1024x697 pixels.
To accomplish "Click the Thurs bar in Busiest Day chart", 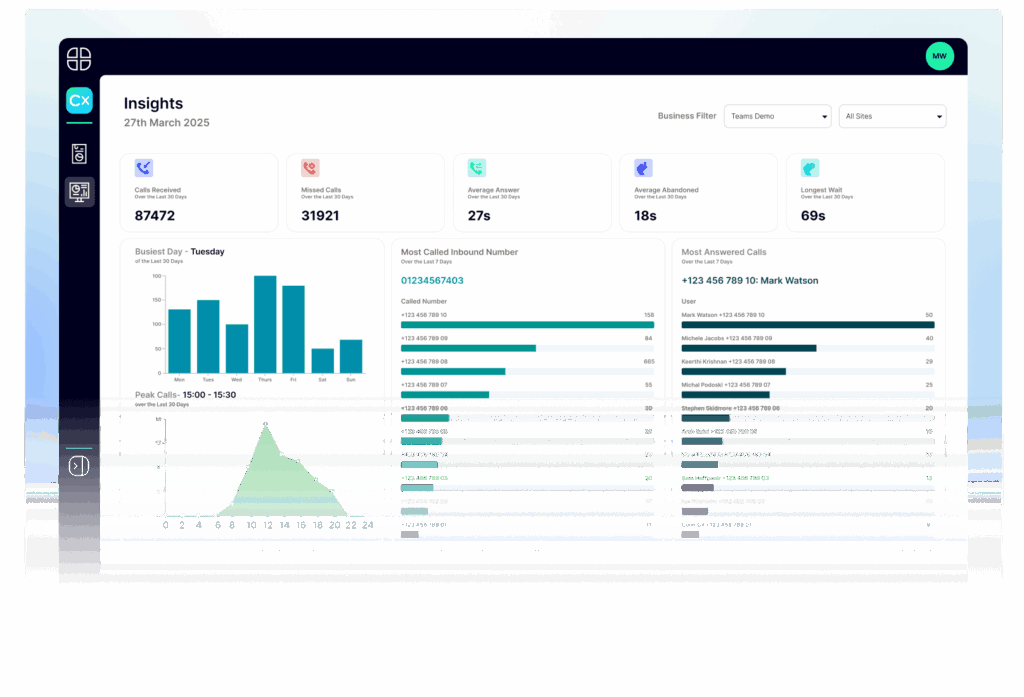I will (x=265, y=324).
